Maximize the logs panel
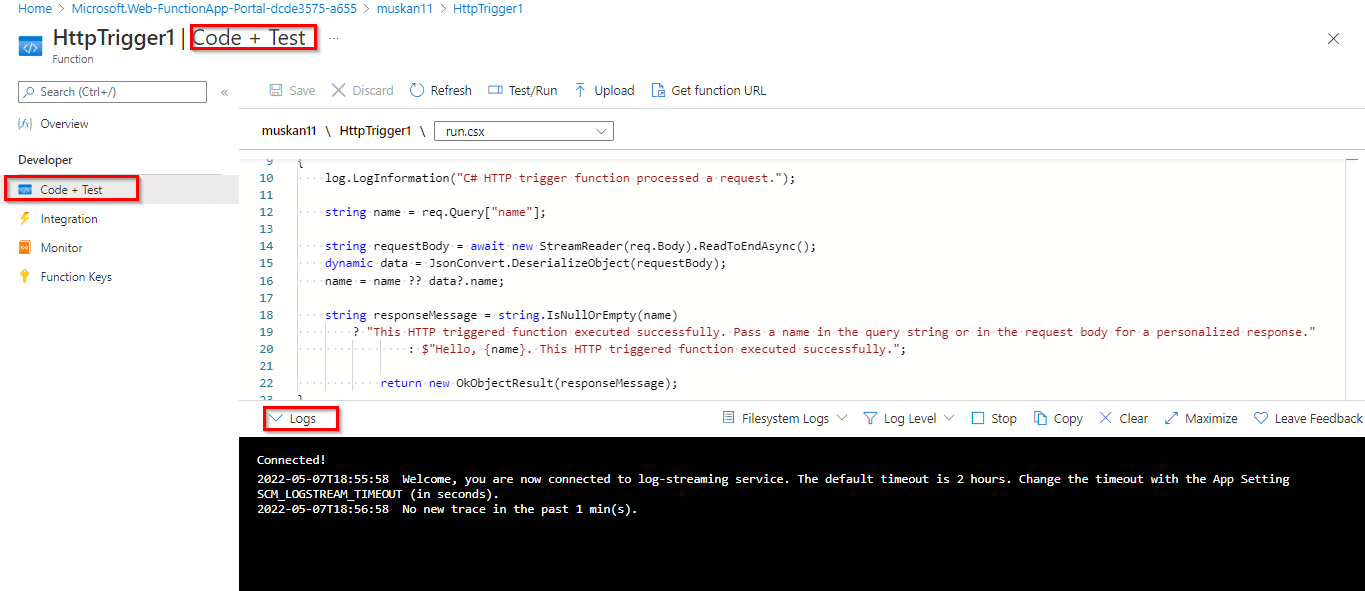The image size is (1365, 591). click(x=1201, y=419)
